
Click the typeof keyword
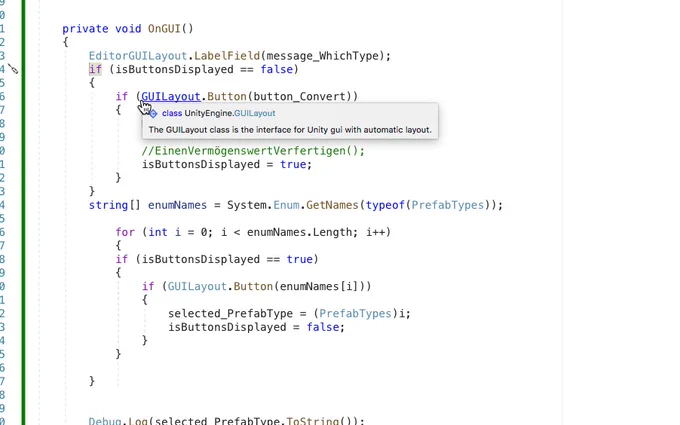(385, 205)
